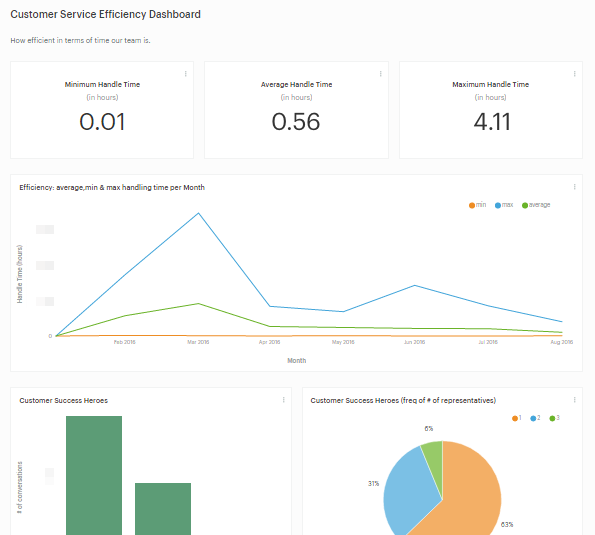Click the Efficiency per Month chart title

pyautogui.click(x=112, y=187)
